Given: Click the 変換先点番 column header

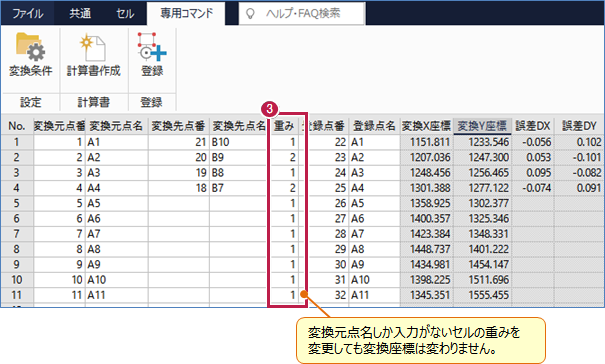Looking at the screenshot, I should pyautogui.click(x=179, y=126).
